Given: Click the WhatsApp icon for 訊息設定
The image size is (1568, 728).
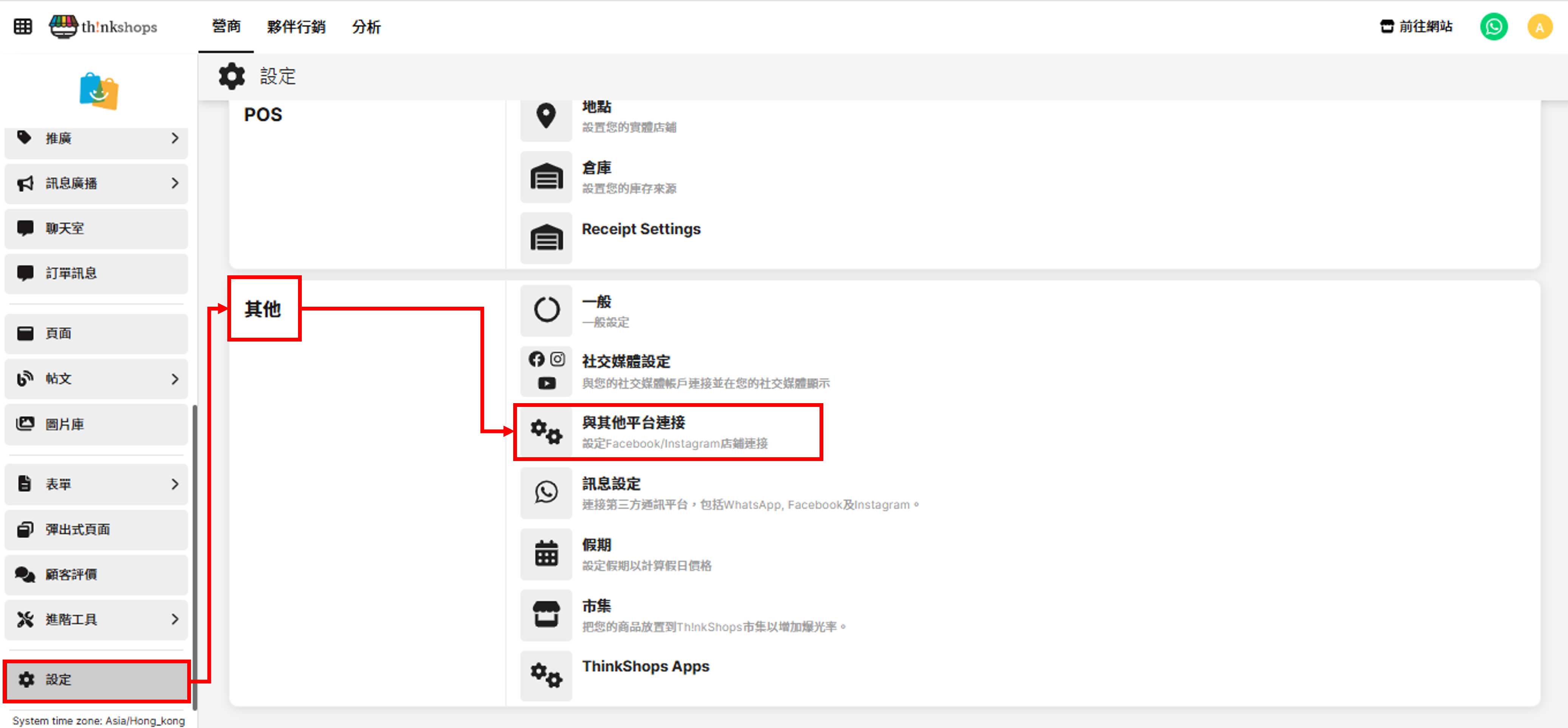Looking at the screenshot, I should (x=546, y=492).
